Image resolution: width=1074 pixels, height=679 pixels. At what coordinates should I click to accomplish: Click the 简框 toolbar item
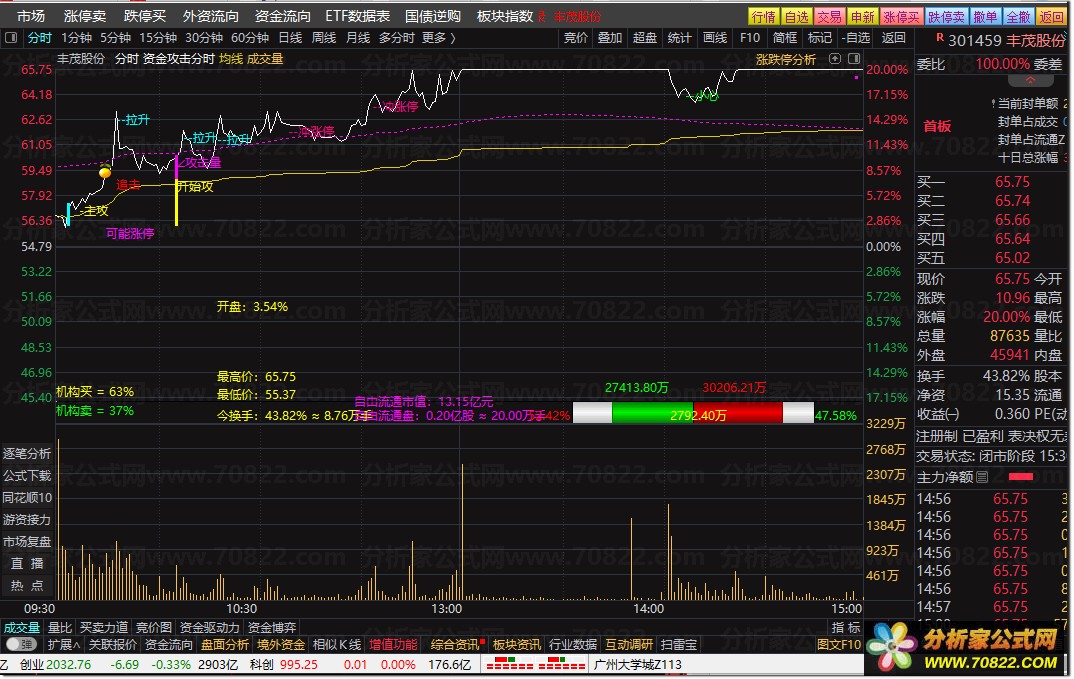(x=785, y=38)
